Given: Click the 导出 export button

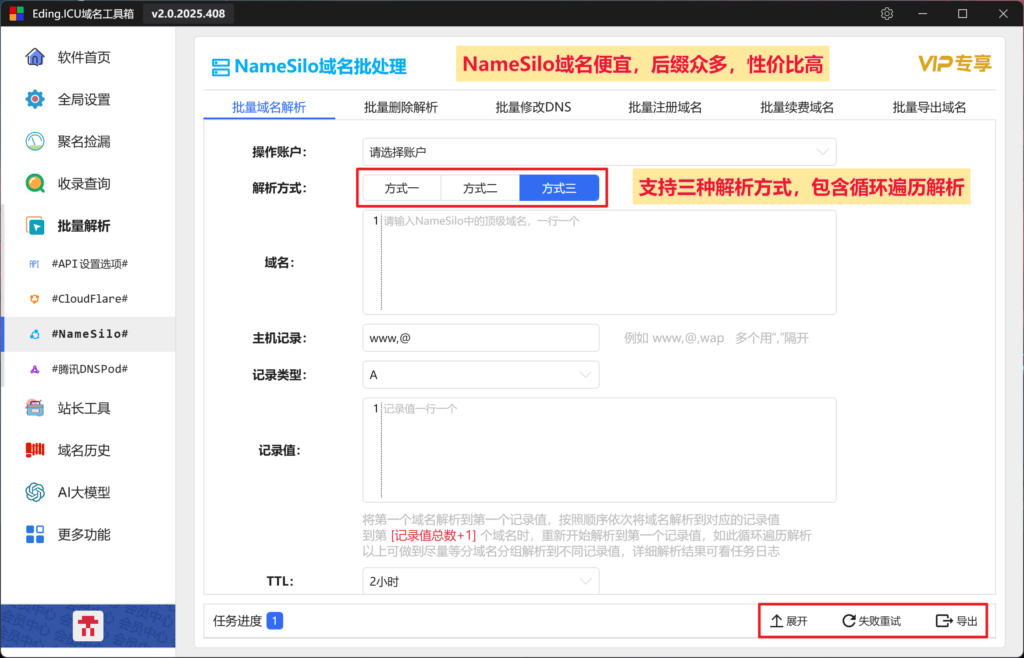Looking at the screenshot, I should [x=957, y=621].
